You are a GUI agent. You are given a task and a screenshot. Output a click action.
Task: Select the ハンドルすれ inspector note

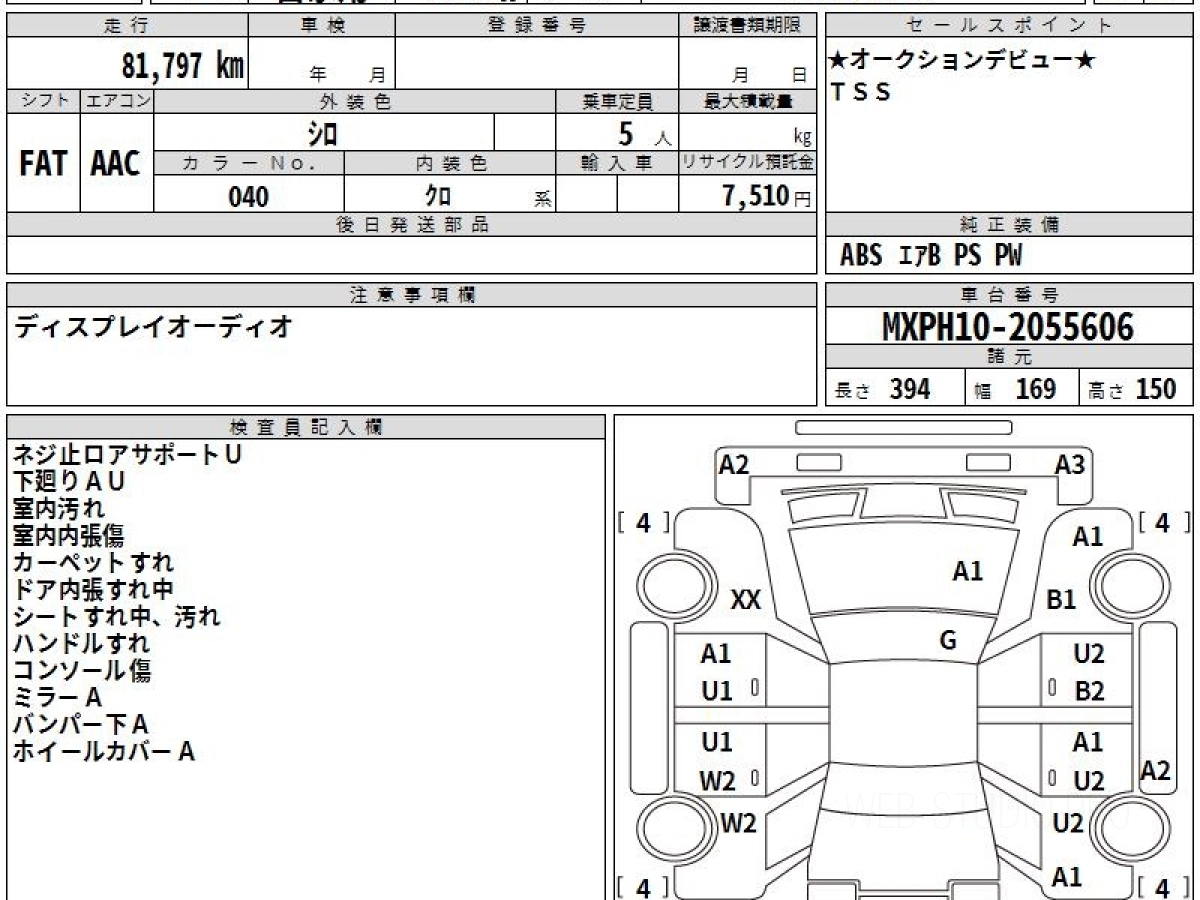(81, 644)
